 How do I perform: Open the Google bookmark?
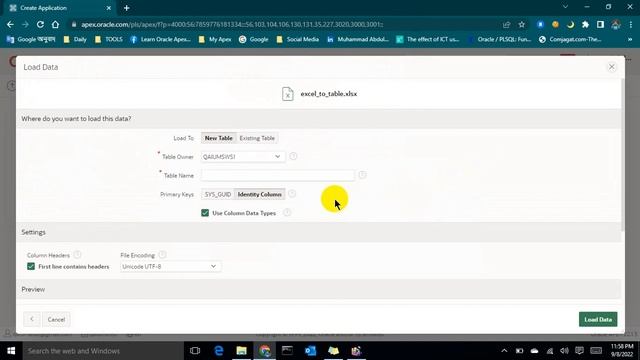coord(253,40)
